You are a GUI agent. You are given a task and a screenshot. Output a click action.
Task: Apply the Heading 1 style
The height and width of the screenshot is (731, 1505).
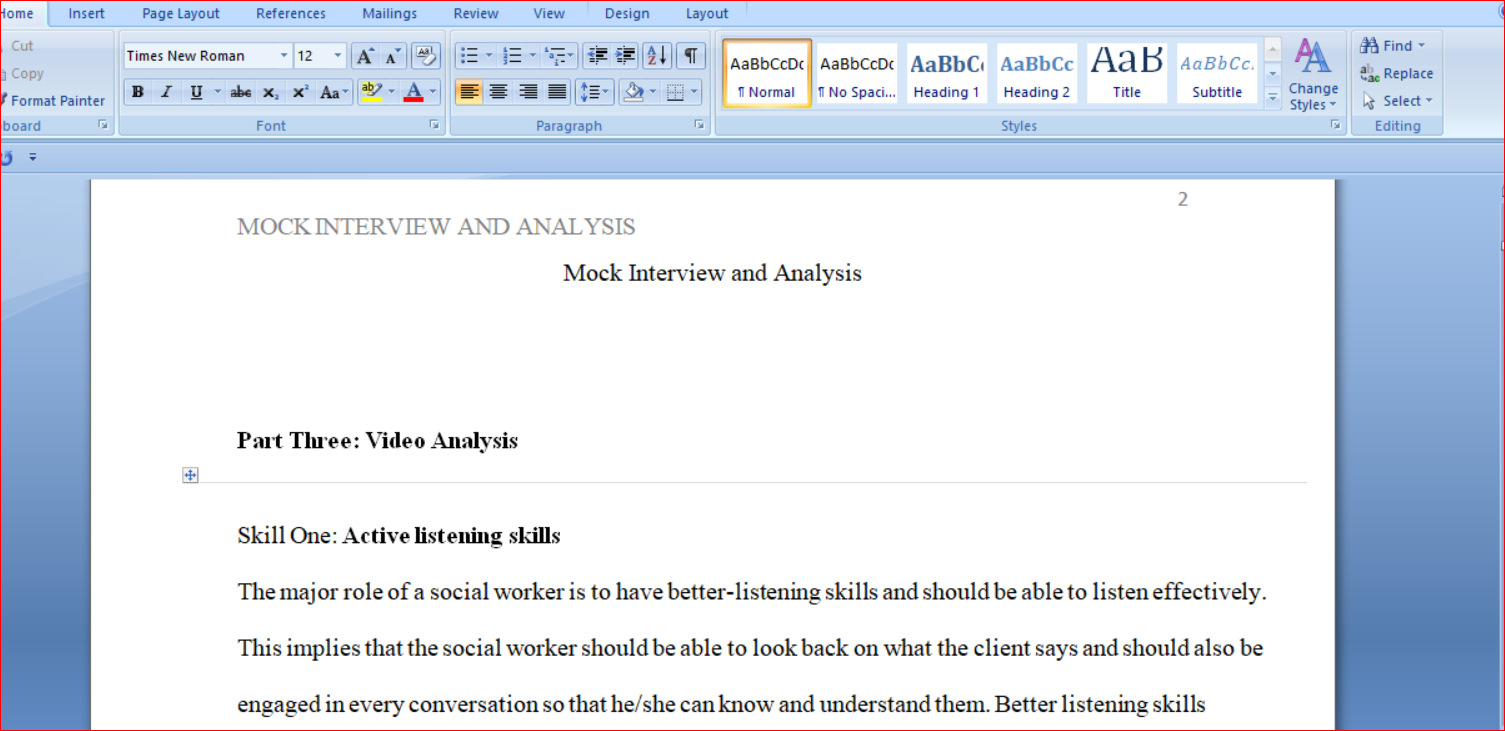click(x=946, y=73)
